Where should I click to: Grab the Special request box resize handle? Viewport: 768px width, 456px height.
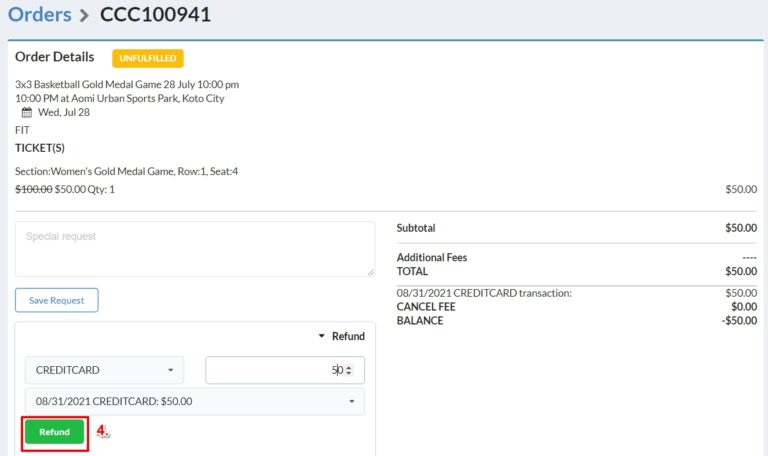[370, 271]
